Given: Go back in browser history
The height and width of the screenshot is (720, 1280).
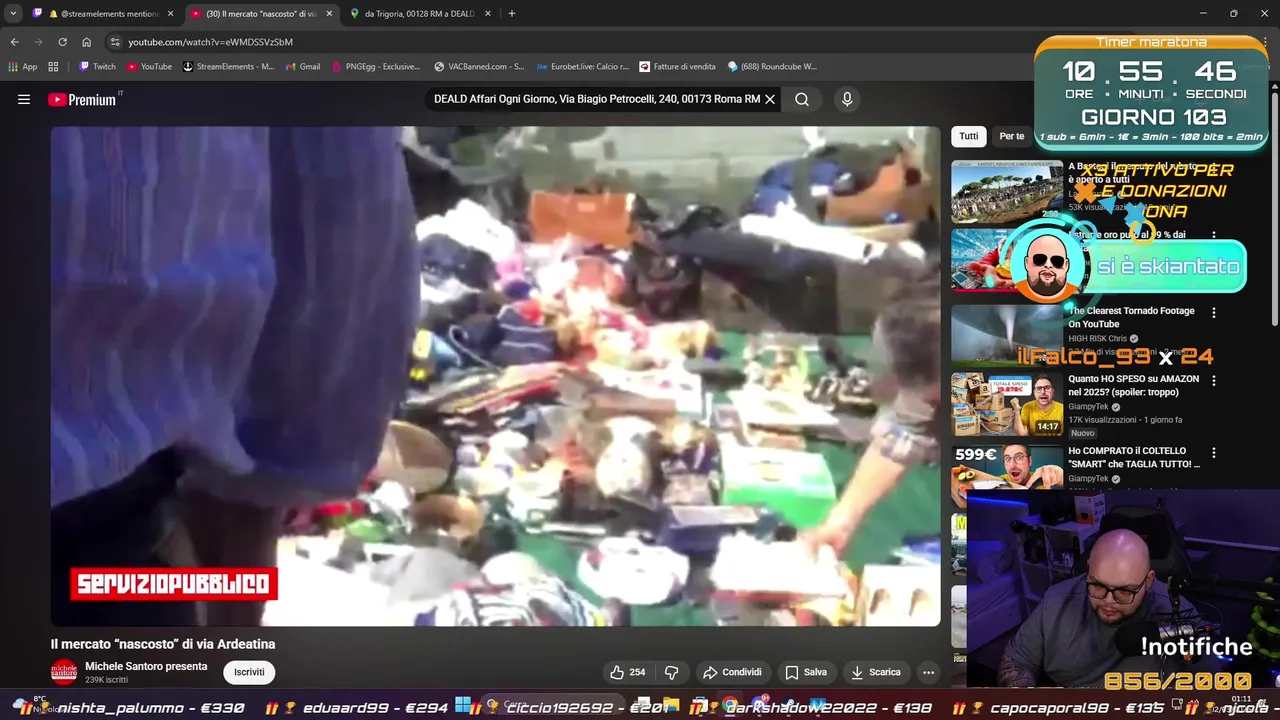Looking at the screenshot, I should pyautogui.click(x=14, y=42).
